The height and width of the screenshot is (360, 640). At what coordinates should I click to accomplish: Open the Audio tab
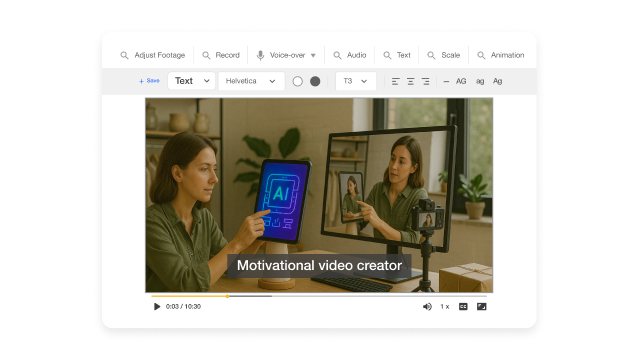(350, 55)
